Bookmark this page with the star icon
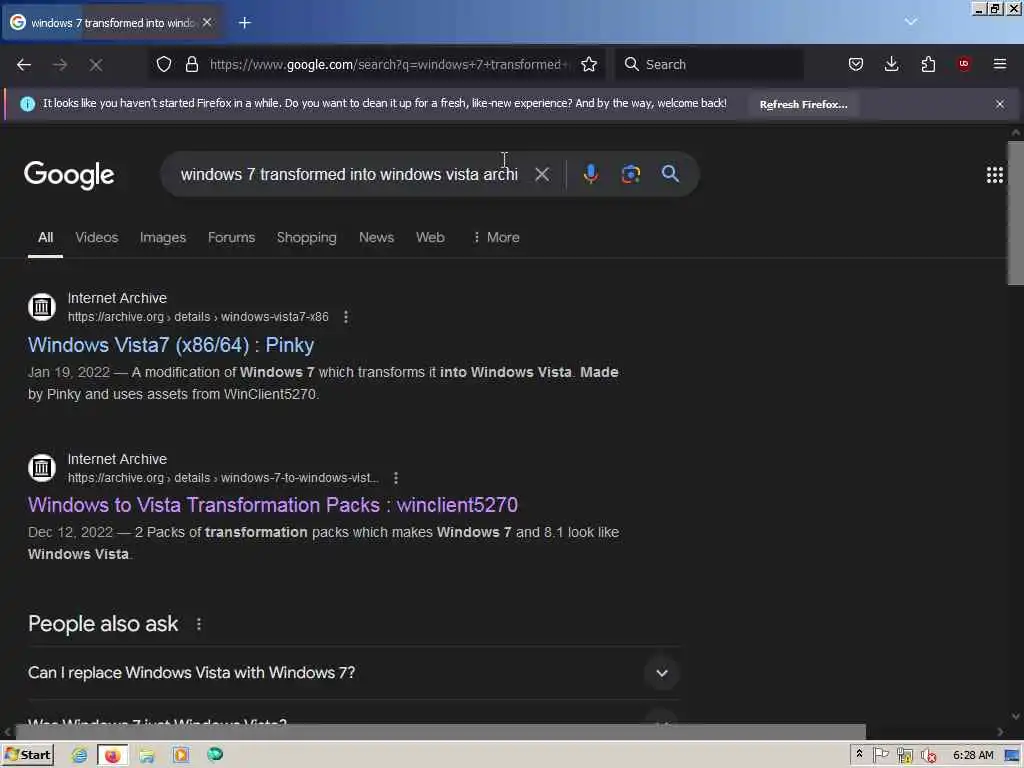 pos(589,64)
